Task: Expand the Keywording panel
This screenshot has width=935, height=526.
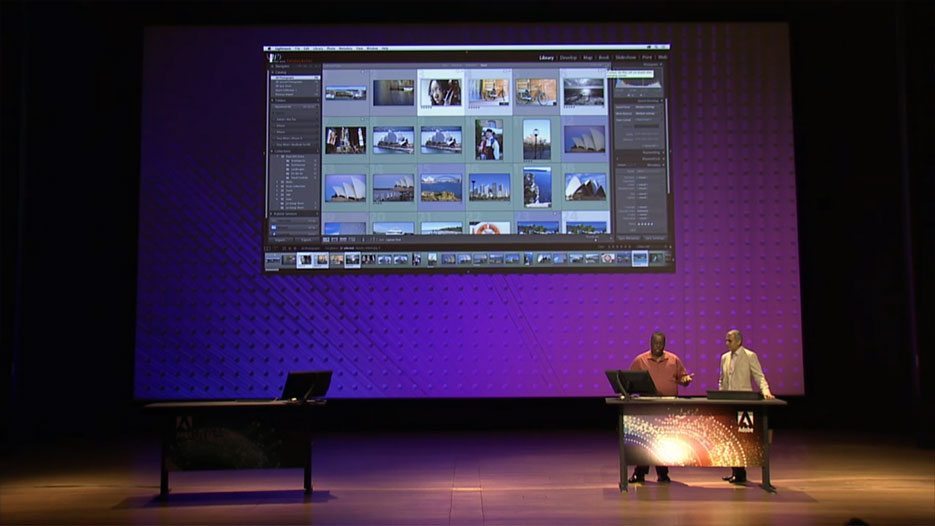Action: tap(662, 153)
